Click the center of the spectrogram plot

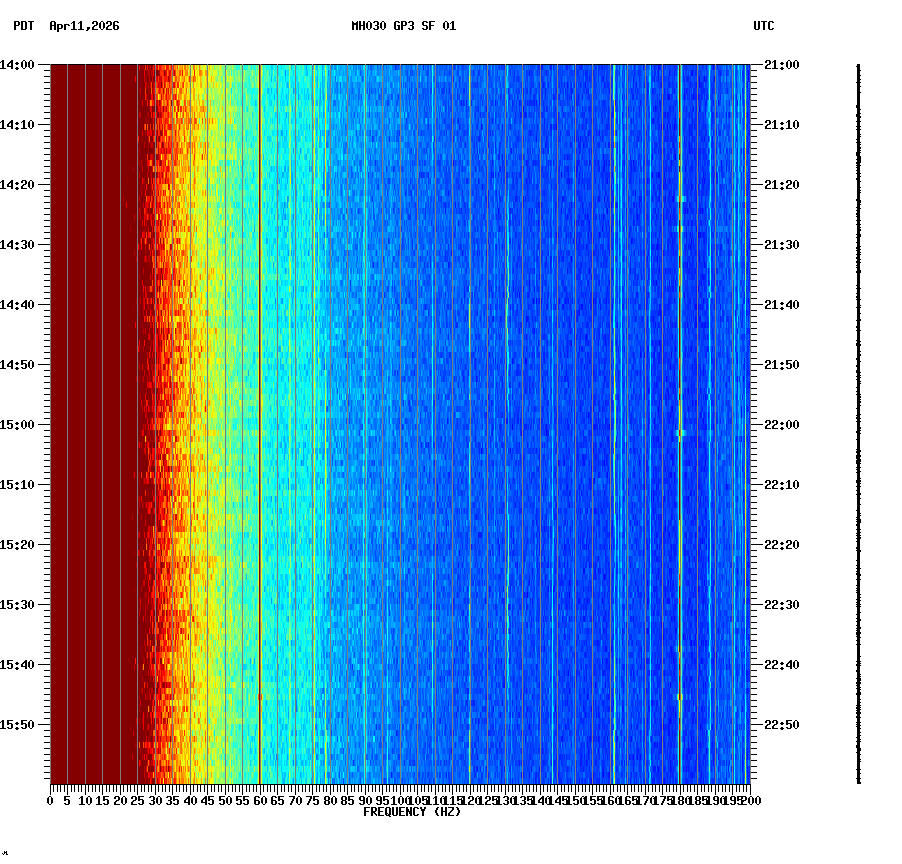[400, 423]
